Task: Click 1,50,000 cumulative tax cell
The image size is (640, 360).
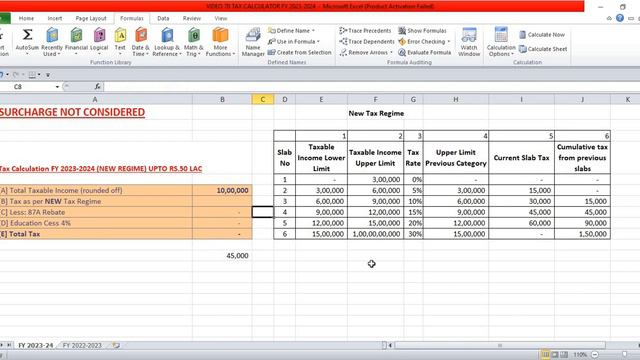Action: tap(582, 234)
